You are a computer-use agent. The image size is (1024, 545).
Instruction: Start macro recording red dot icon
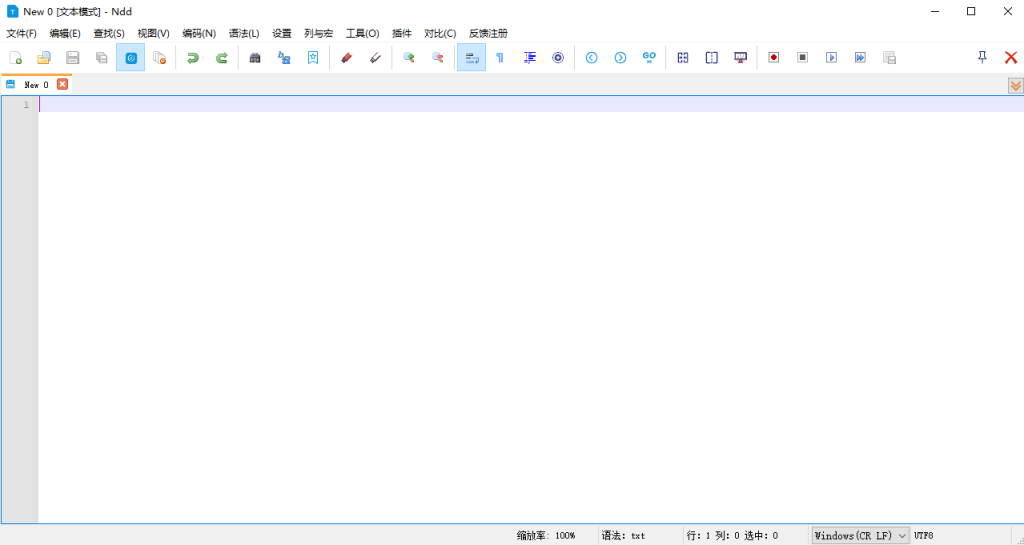tap(774, 57)
